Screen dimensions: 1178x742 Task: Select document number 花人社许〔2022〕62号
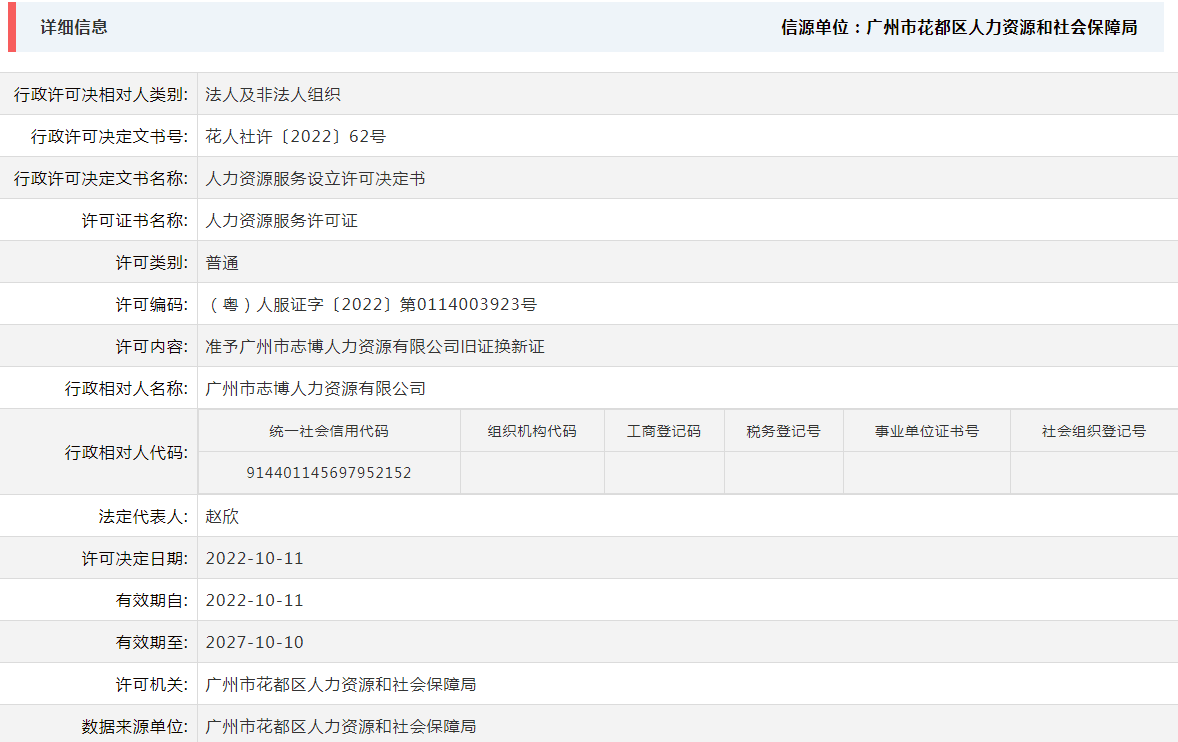[x=295, y=137]
